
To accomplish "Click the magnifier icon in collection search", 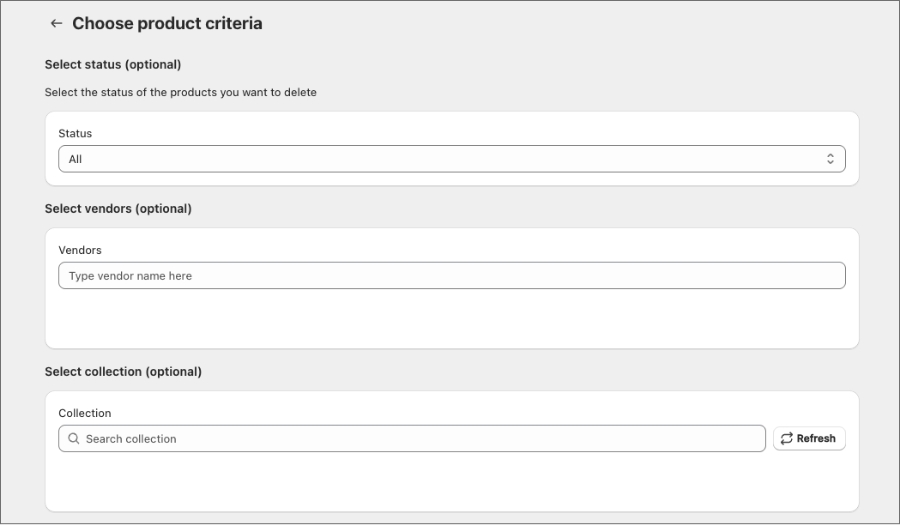I will pos(74,439).
